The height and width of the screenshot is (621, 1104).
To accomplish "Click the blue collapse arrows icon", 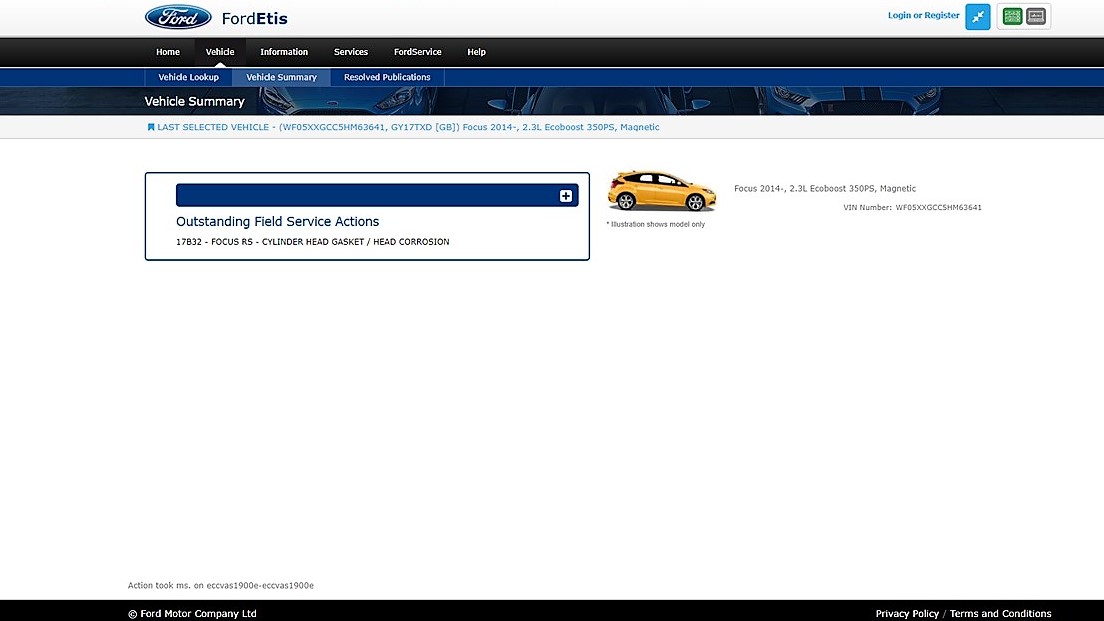I will tap(977, 16).
